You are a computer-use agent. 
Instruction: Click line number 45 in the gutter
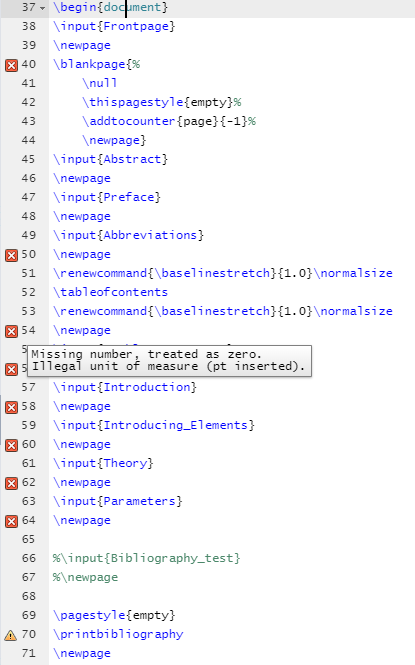click(28, 159)
